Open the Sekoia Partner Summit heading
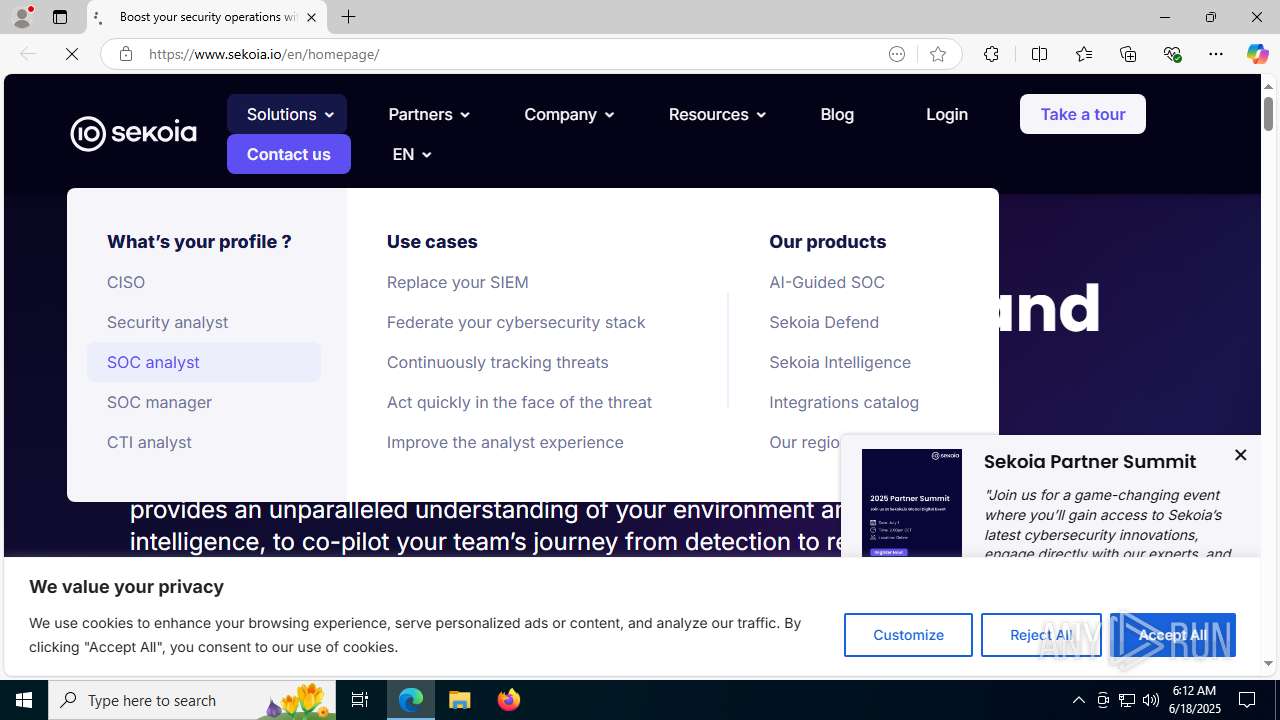Viewport: 1280px width, 720px height. 1090,461
